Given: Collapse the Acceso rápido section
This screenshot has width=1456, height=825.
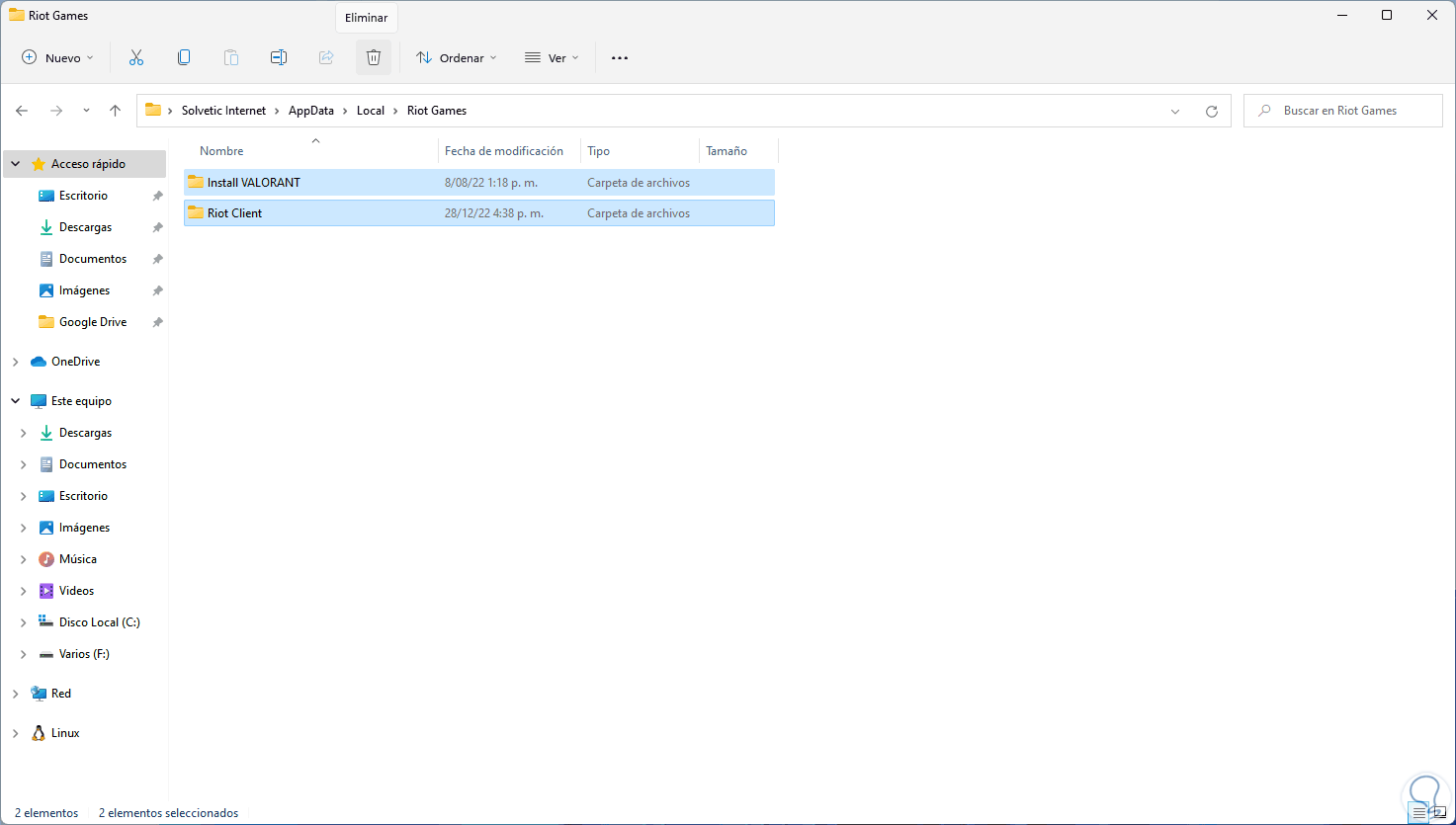Looking at the screenshot, I should (15, 164).
